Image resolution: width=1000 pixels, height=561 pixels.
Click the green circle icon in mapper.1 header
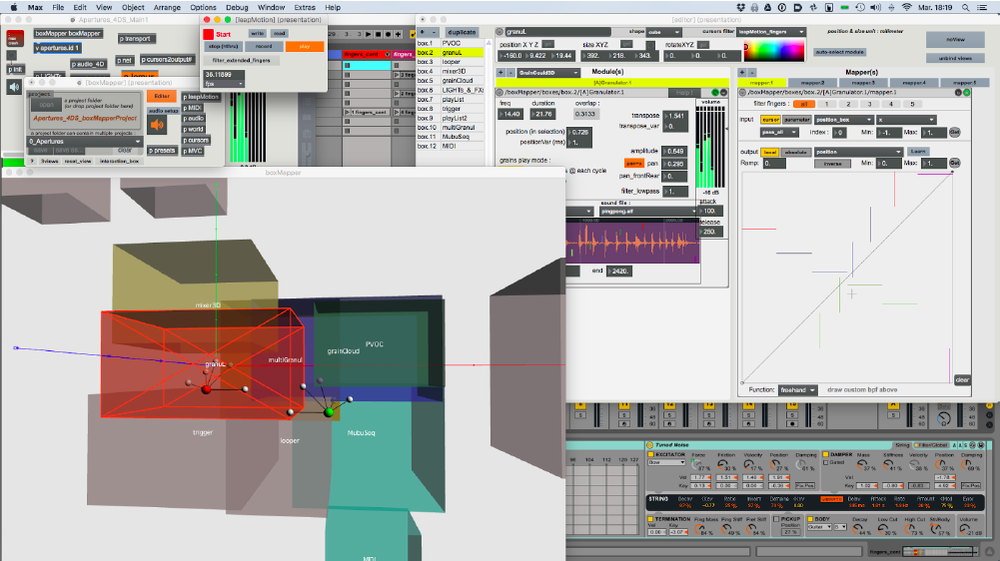click(967, 92)
